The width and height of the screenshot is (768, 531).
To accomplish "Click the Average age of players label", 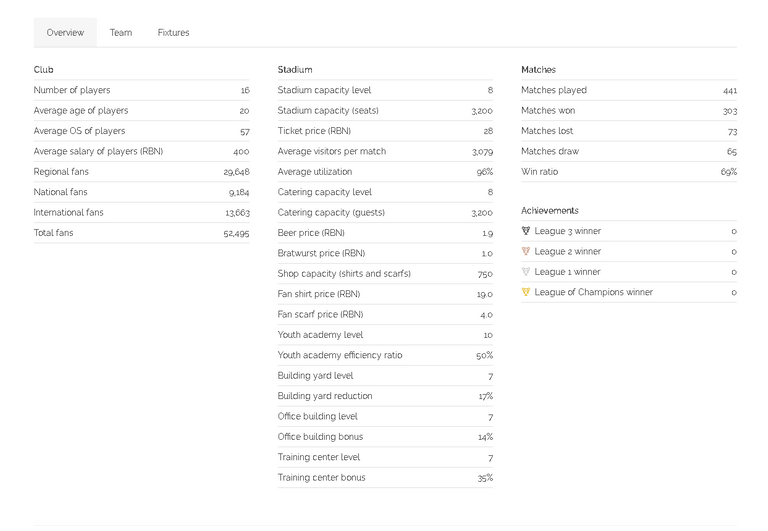I will (x=81, y=111).
